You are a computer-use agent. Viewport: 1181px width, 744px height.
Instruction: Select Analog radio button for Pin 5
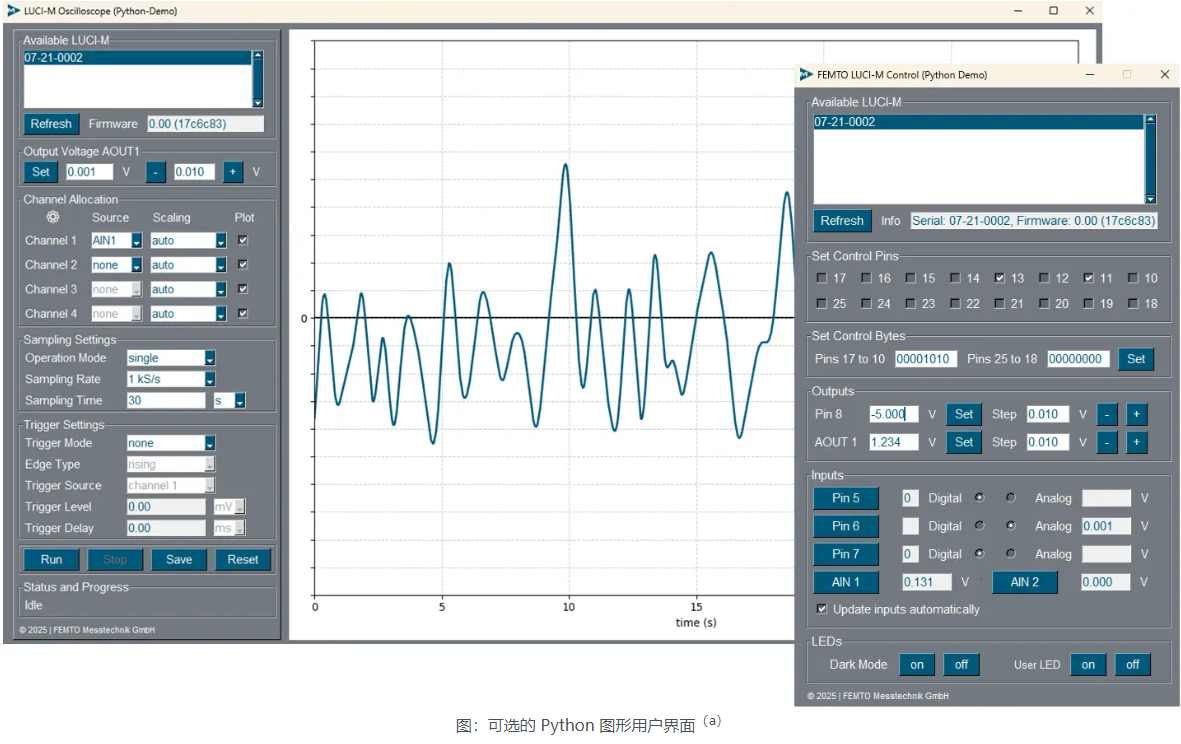1011,498
